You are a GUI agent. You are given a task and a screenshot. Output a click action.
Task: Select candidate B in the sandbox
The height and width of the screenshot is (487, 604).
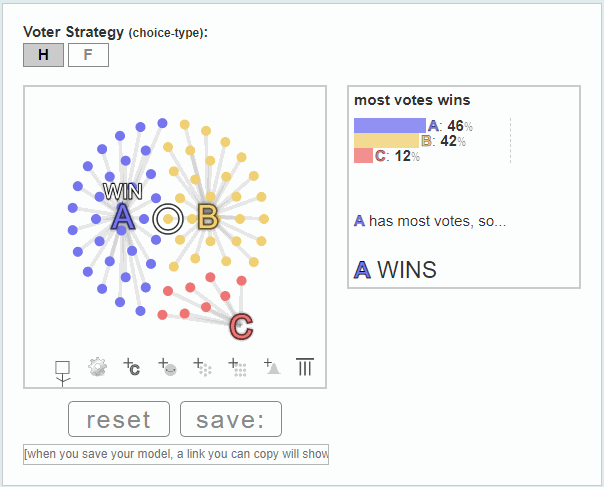[x=208, y=217]
